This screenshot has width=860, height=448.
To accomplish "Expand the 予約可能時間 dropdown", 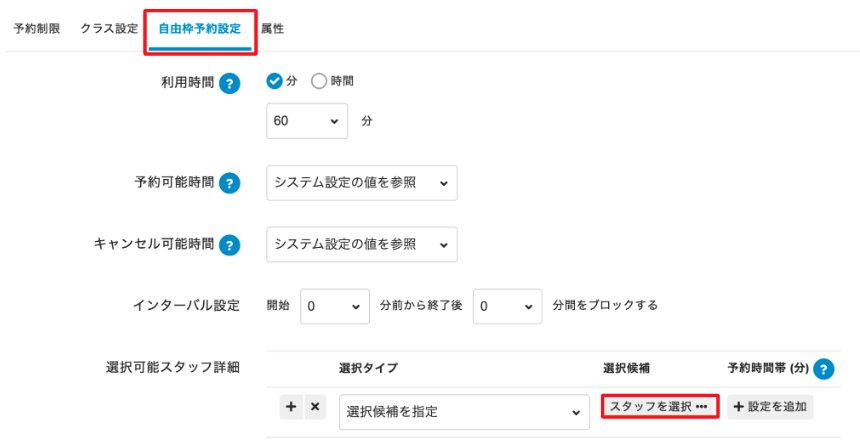I will point(362,183).
